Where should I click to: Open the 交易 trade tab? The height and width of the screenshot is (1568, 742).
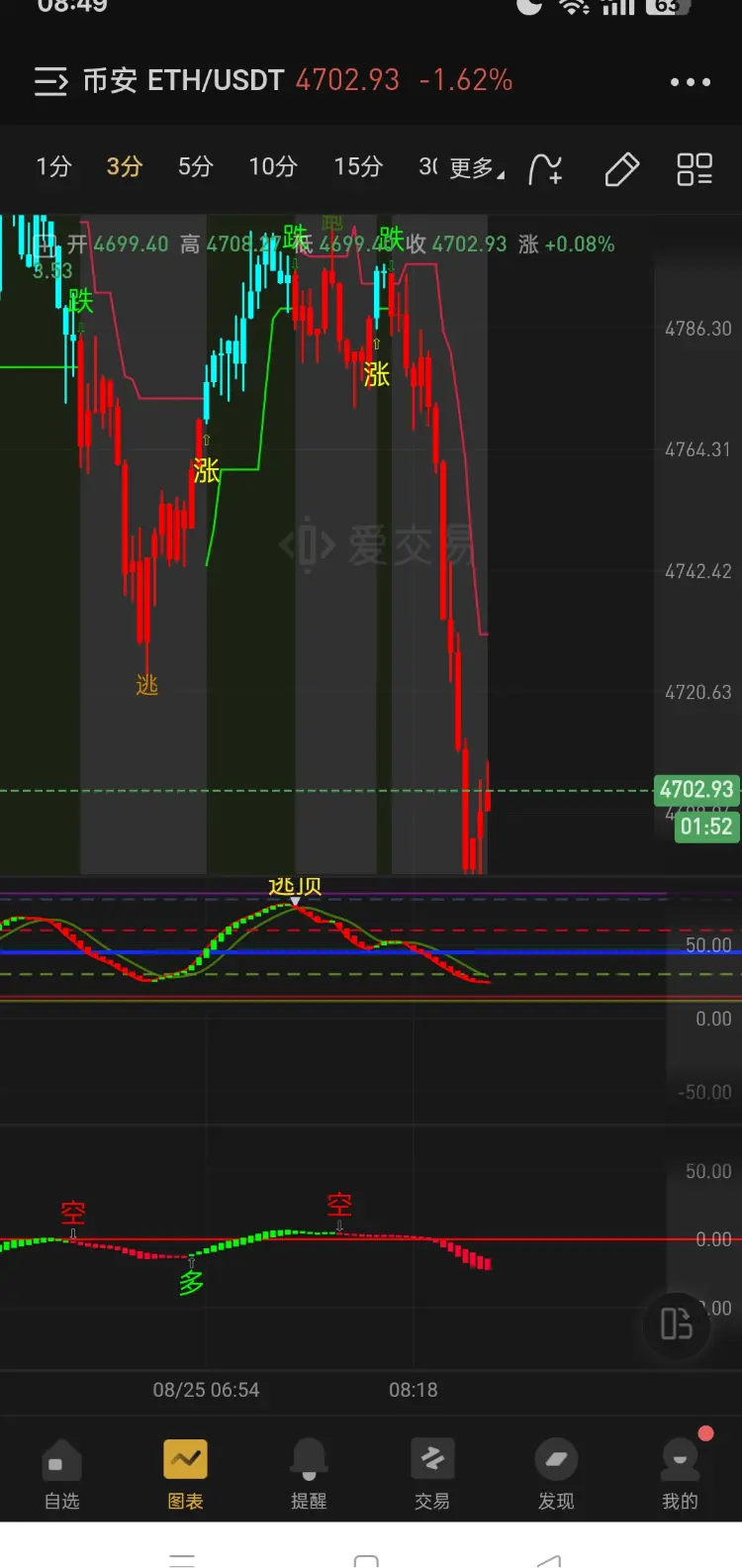(432, 1475)
